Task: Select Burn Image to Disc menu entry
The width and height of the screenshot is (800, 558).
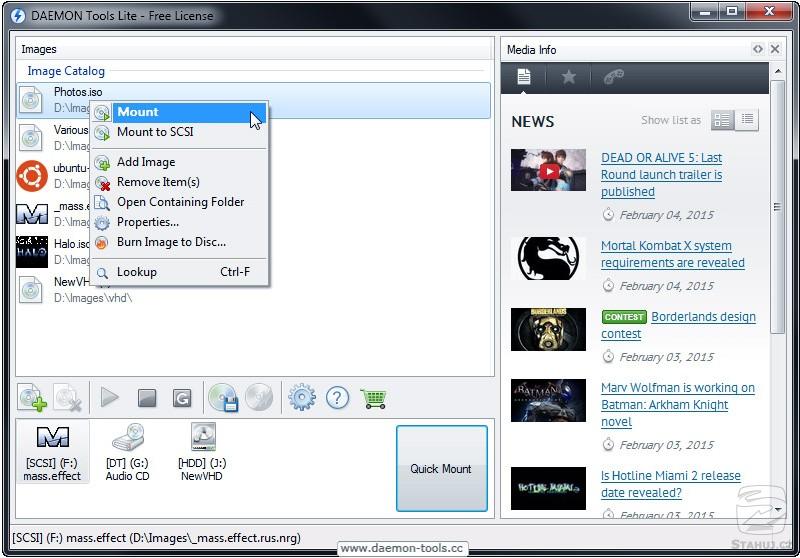Action: click(x=171, y=242)
